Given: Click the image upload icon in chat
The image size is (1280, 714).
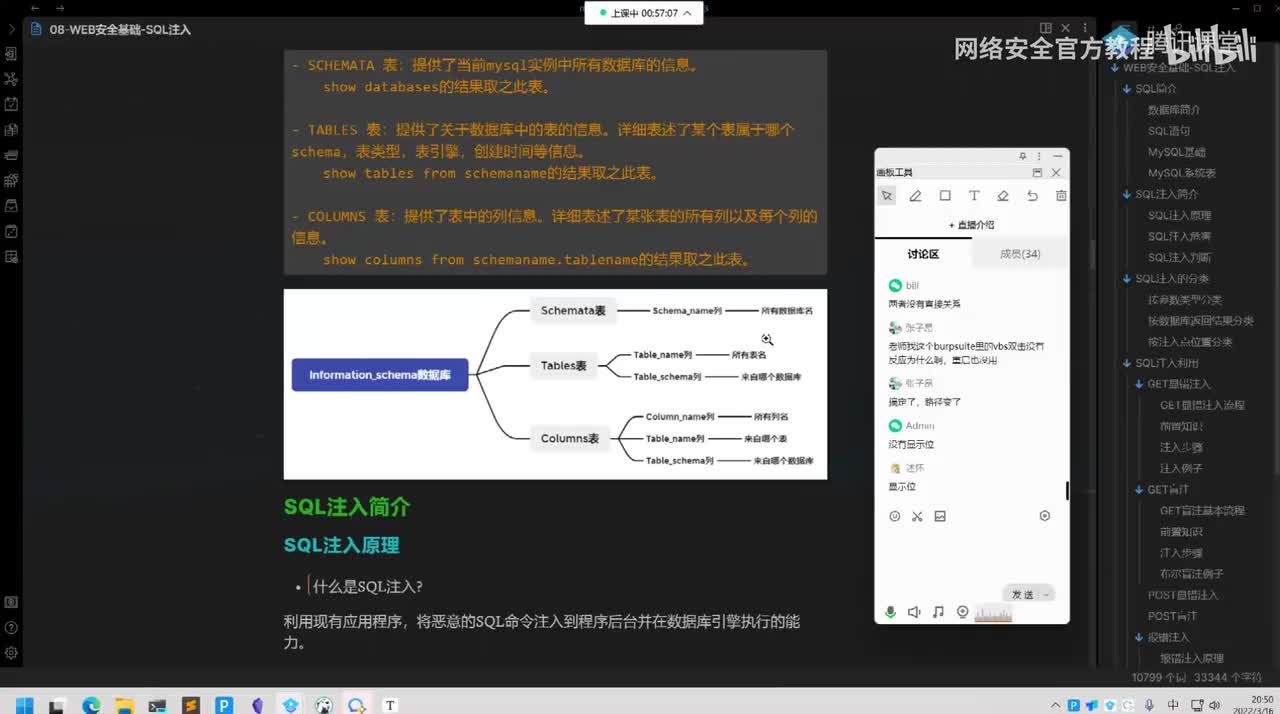Looking at the screenshot, I should (x=940, y=516).
